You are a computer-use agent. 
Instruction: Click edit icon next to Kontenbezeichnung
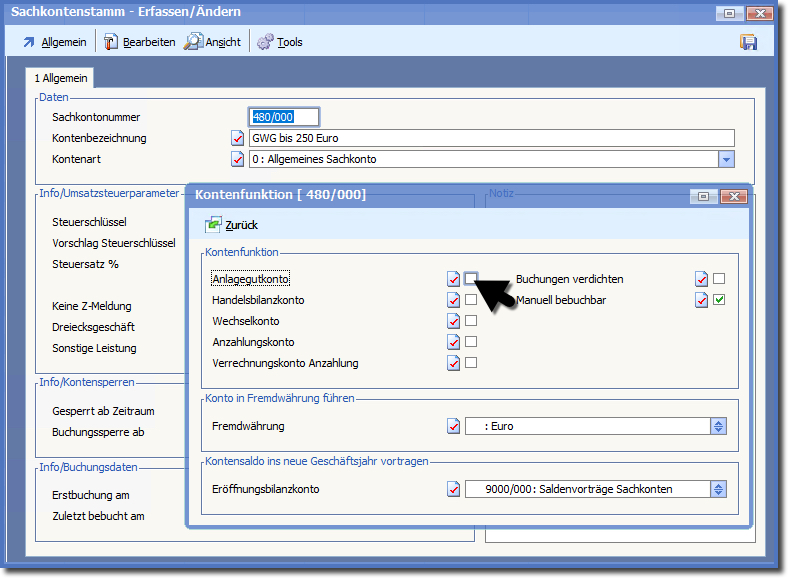(x=238, y=138)
